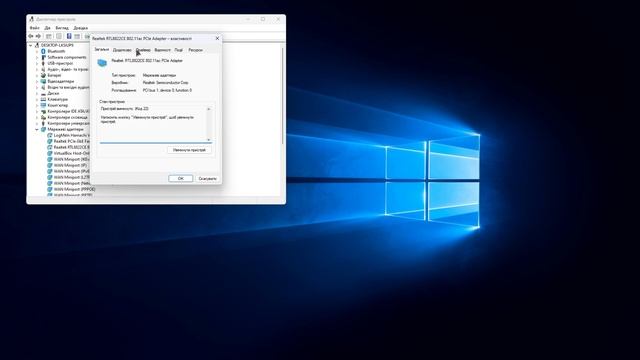Select the LogMeIn Hamachi adapter icon
Image resolution: width=640 pixels, height=360 pixels.
[50, 135]
